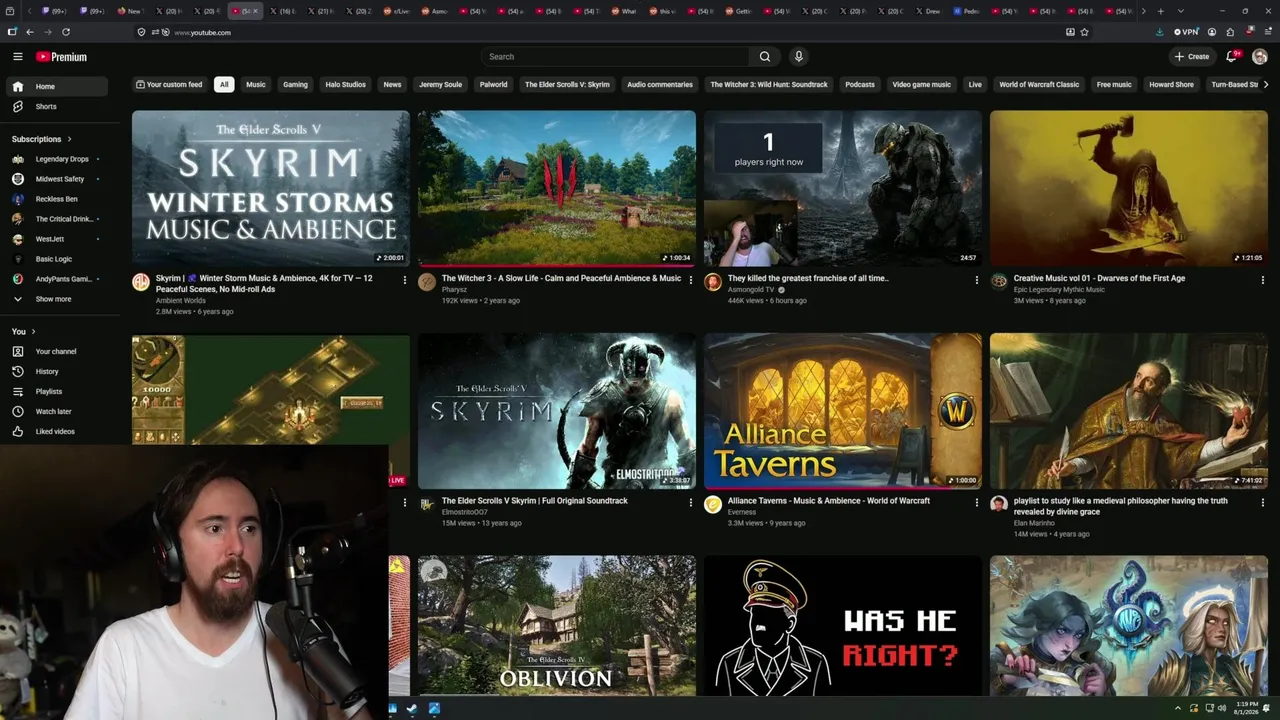Click the search magnifier button
The width and height of the screenshot is (1280, 720).
[765, 57]
